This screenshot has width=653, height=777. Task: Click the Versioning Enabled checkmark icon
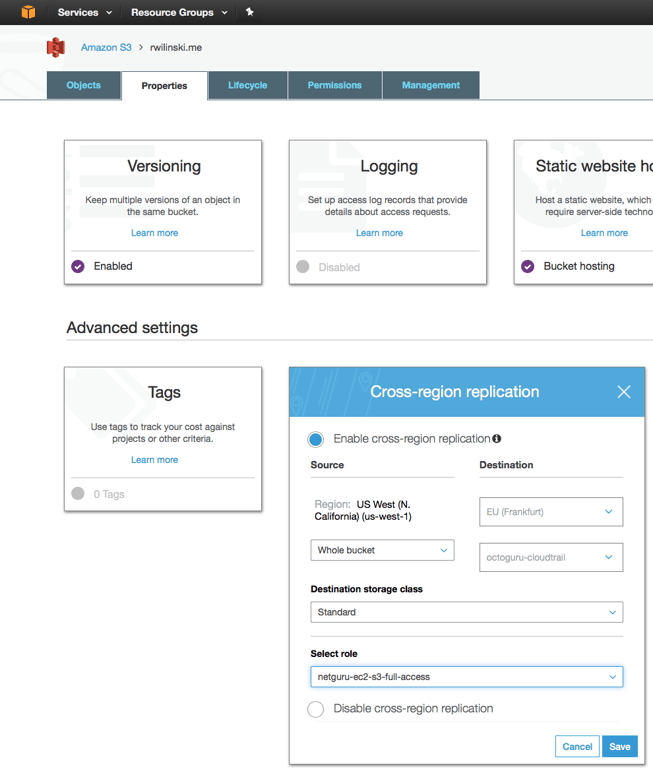coord(78,266)
